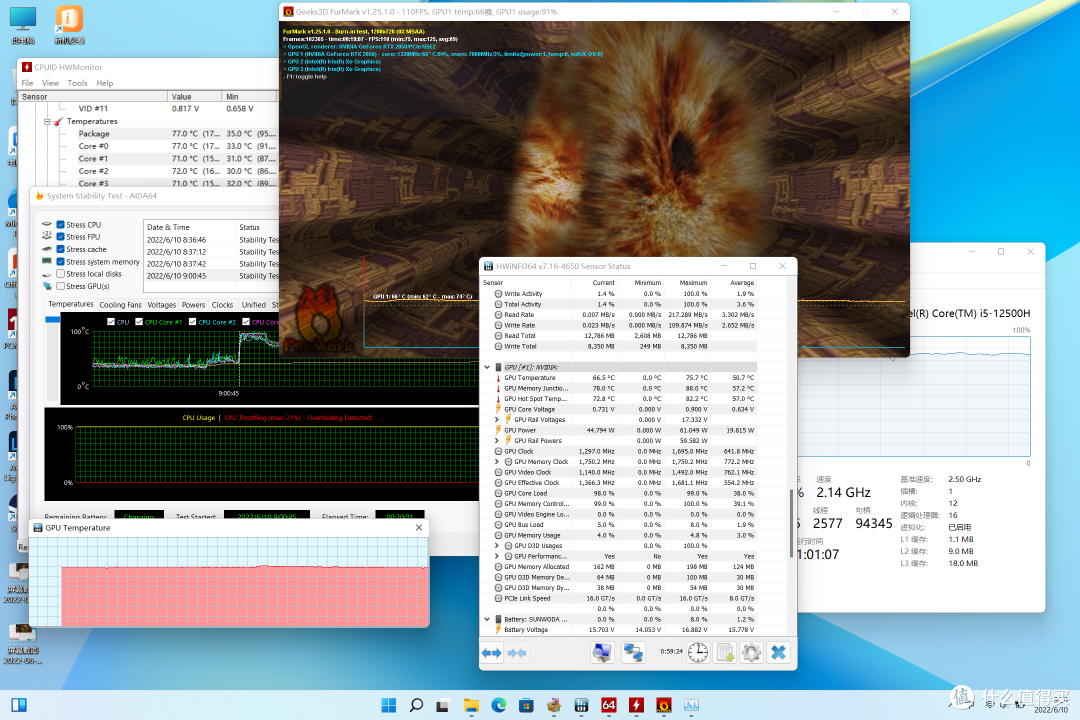This screenshot has width=1080, height=720.
Task: Open HWMonitor Tools menu
Action: click(77, 83)
